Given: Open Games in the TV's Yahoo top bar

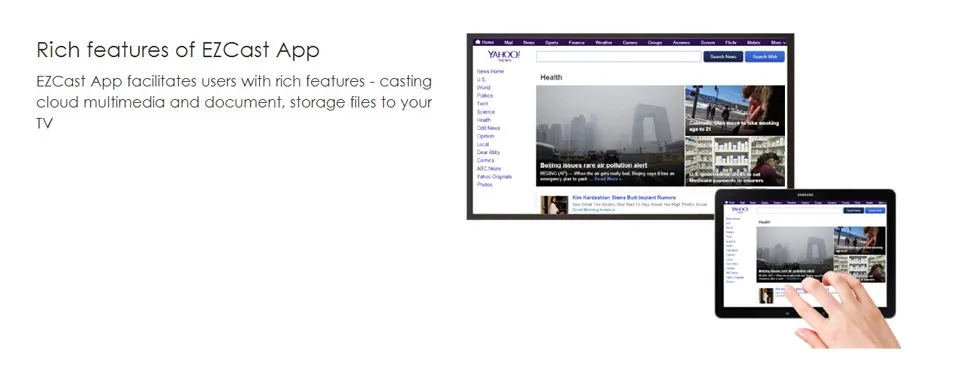Looking at the screenshot, I should click(x=629, y=43).
